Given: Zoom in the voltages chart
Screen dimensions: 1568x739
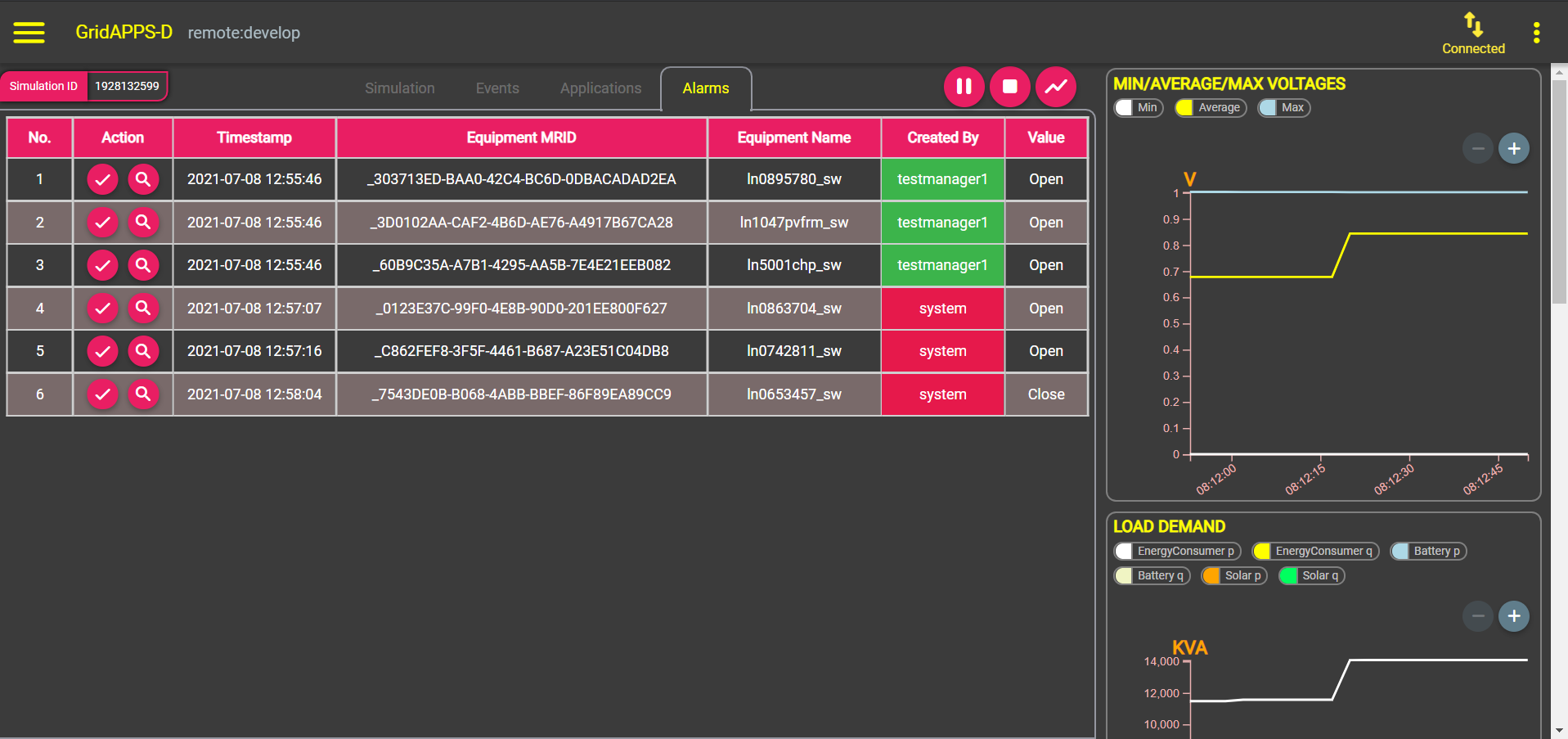Looking at the screenshot, I should (1514, 149).
